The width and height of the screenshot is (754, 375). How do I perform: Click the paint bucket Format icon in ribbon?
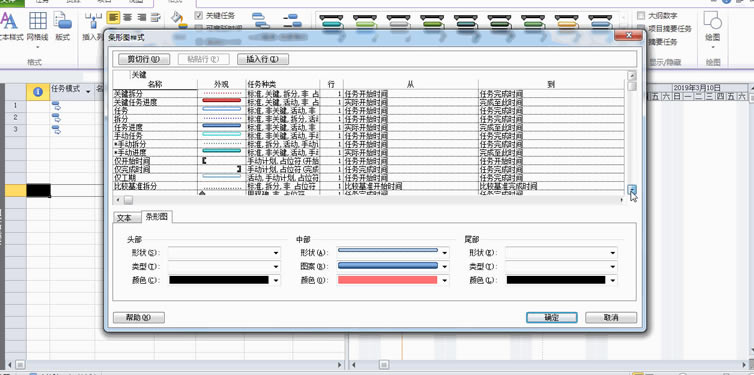pos(179,19)
